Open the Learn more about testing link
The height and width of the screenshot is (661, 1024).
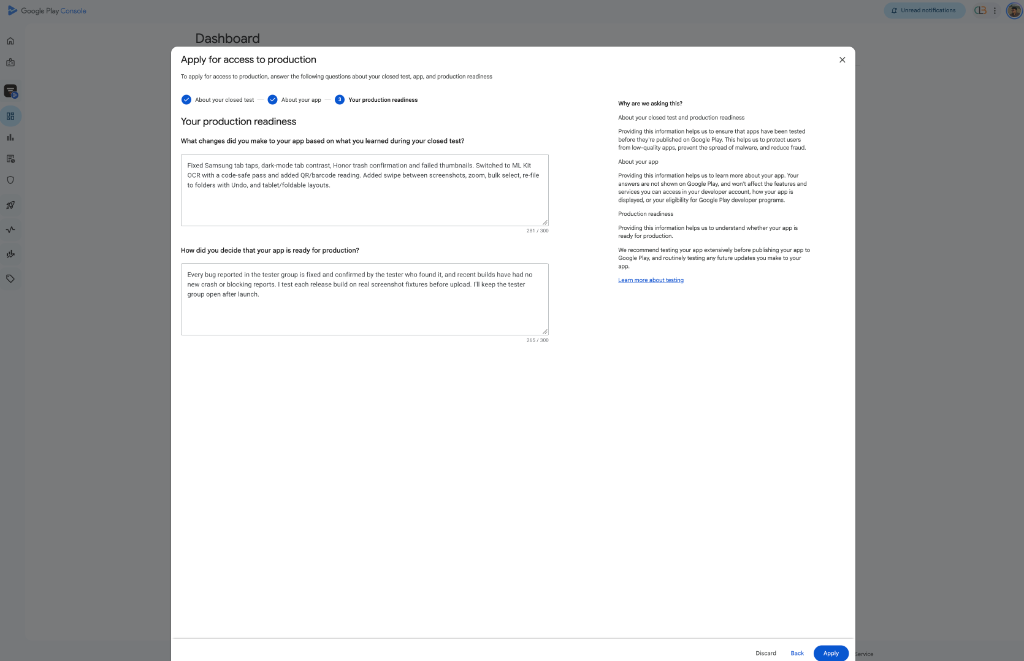point(650,280)
